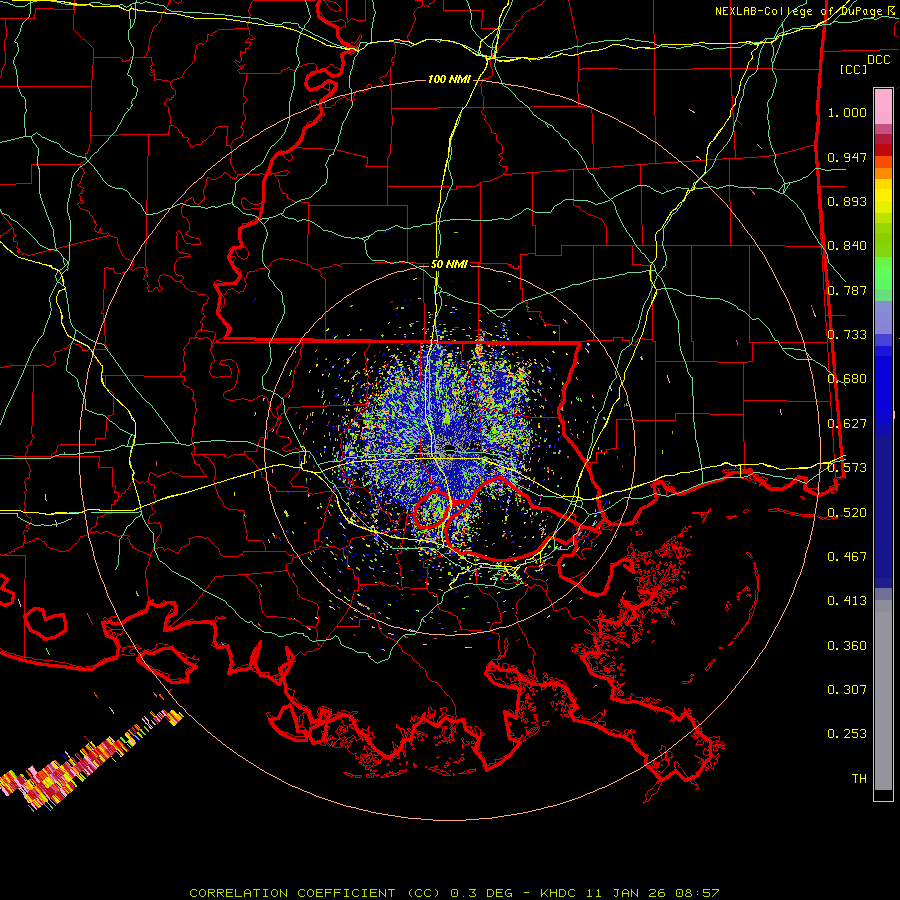This screenshot has width=900, height=900.
Task: Select the 0.787 legend value
Action: click(x=847, y=290)
